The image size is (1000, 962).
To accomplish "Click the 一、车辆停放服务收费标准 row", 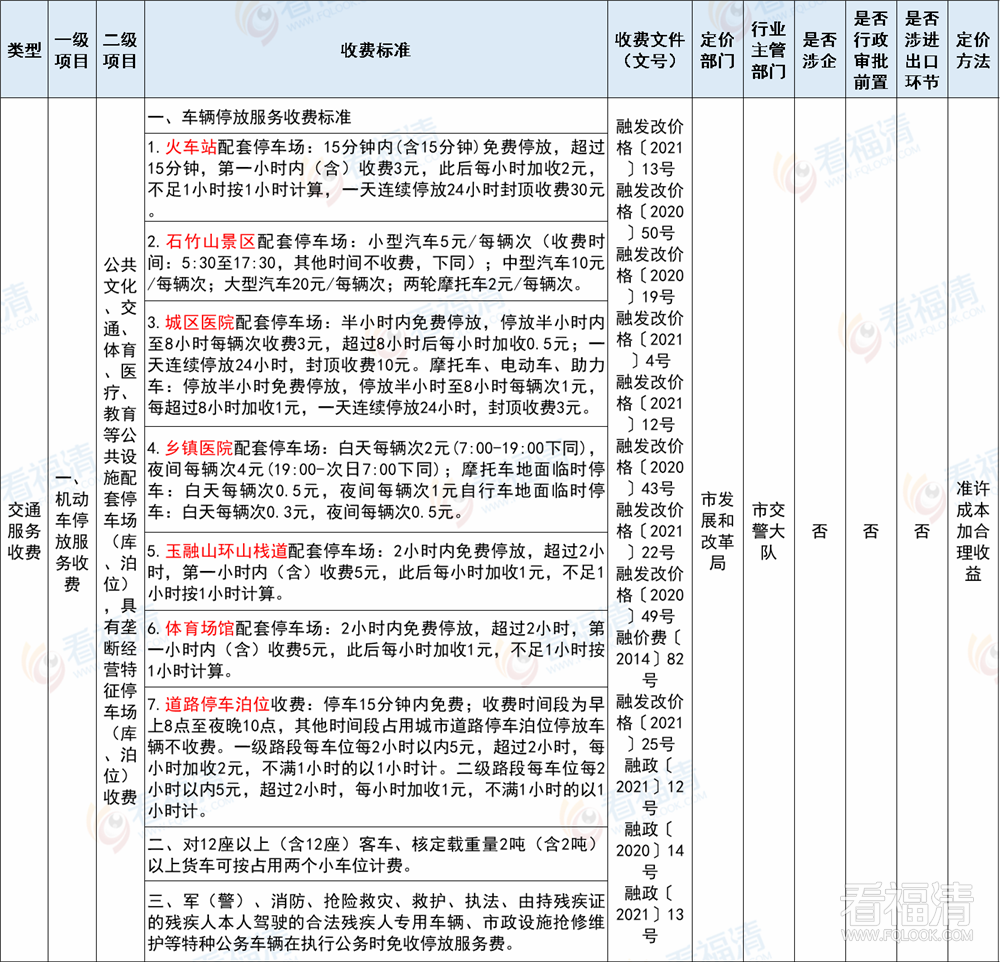I will point(376,117).
